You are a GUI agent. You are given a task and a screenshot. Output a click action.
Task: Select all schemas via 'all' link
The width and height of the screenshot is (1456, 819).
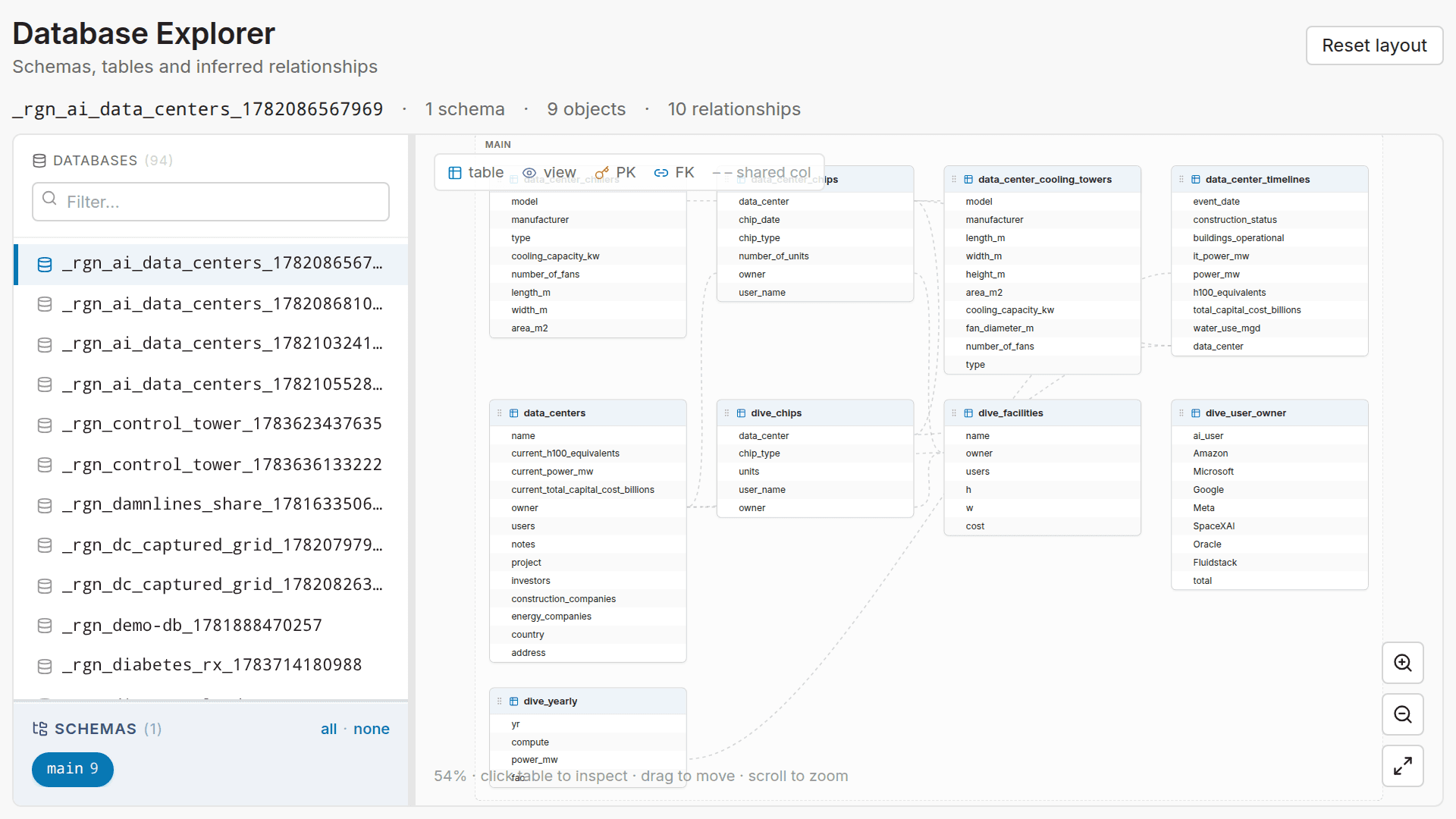(x=328, y=729)
